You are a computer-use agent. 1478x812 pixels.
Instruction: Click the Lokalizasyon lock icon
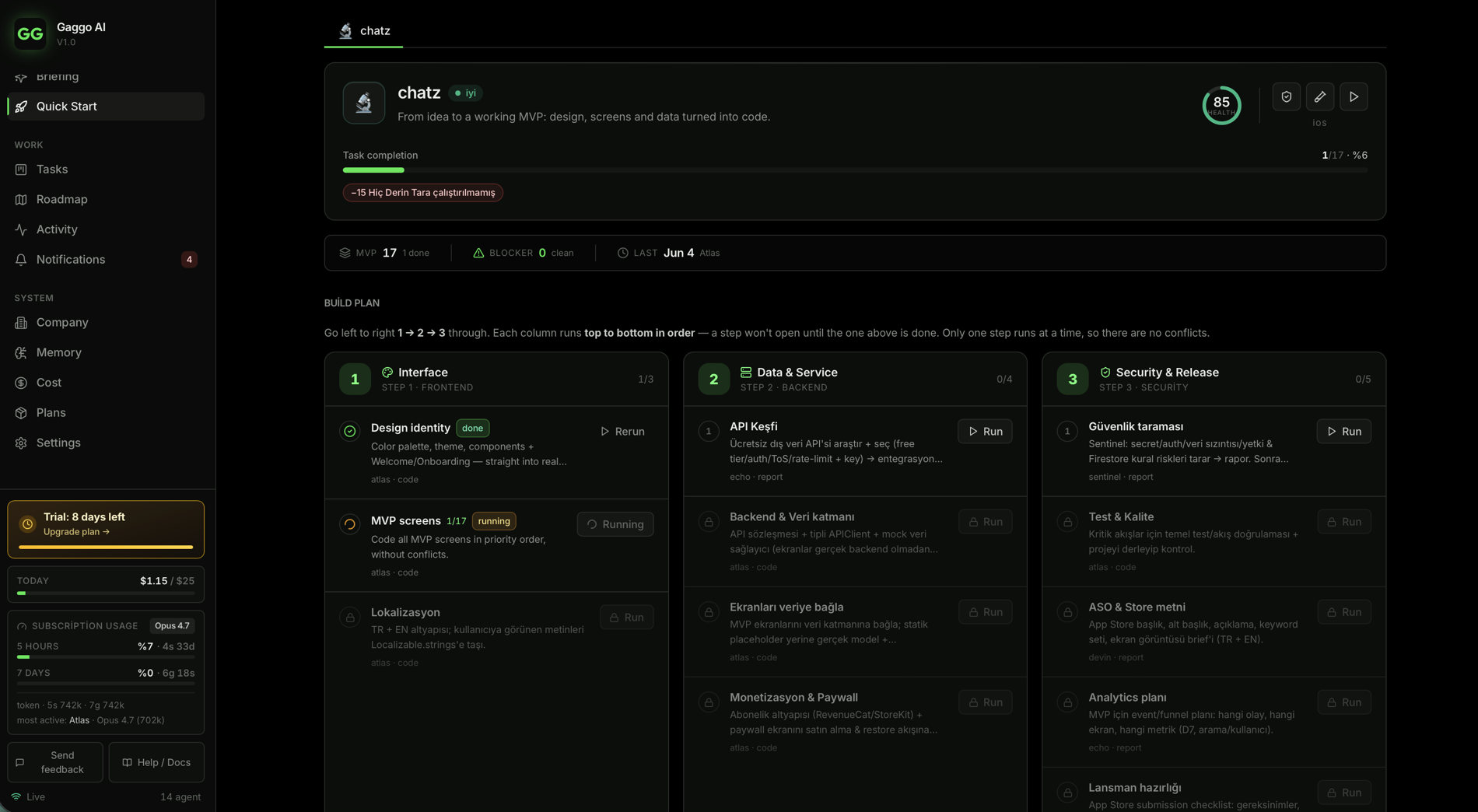[350, 618]
